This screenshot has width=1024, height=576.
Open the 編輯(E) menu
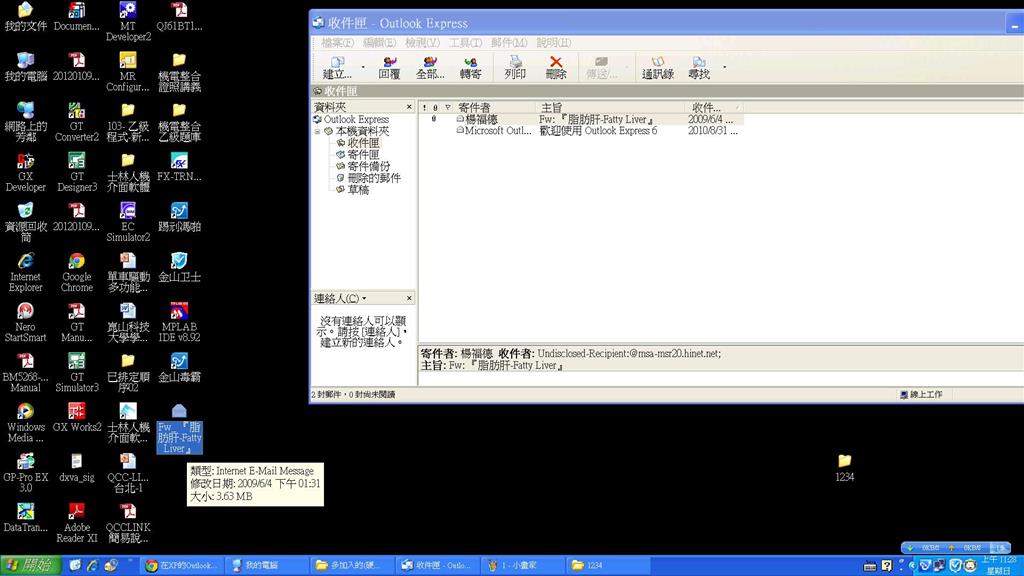379,42
